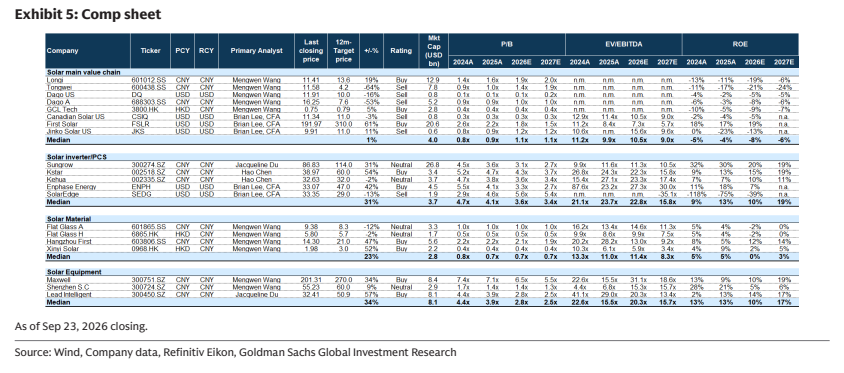
Task: Click the 'Solar Equipment' section label
Action: [x=74, y=272]
